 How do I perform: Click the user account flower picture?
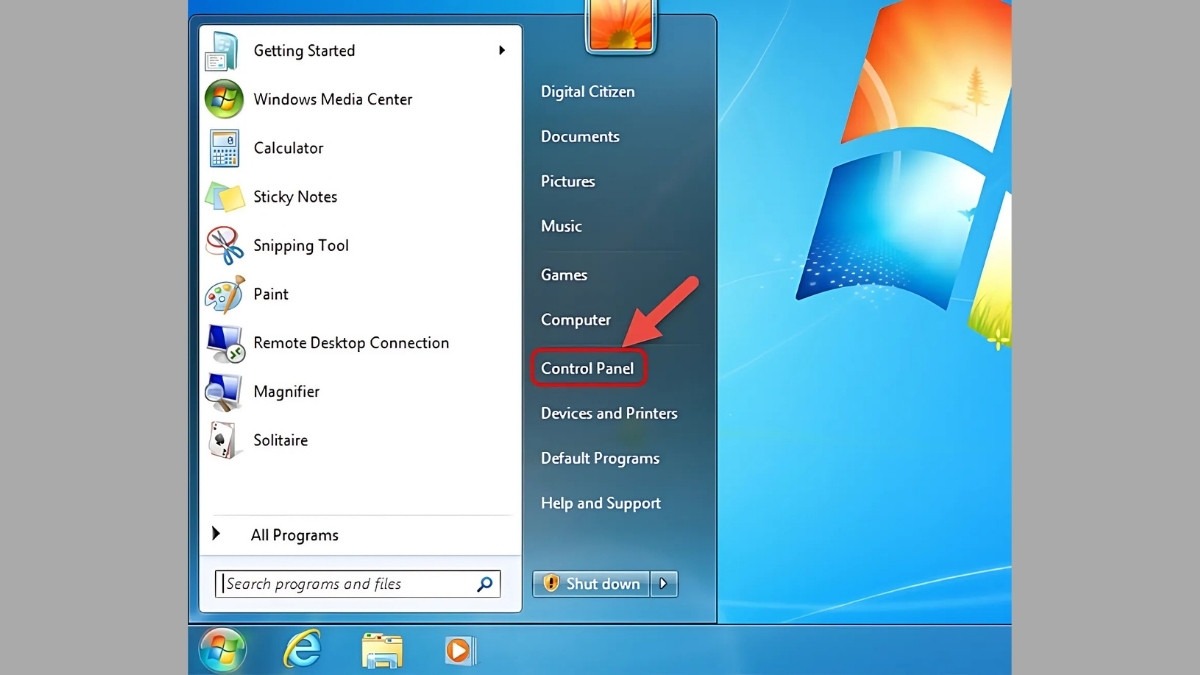pos(621,24)
